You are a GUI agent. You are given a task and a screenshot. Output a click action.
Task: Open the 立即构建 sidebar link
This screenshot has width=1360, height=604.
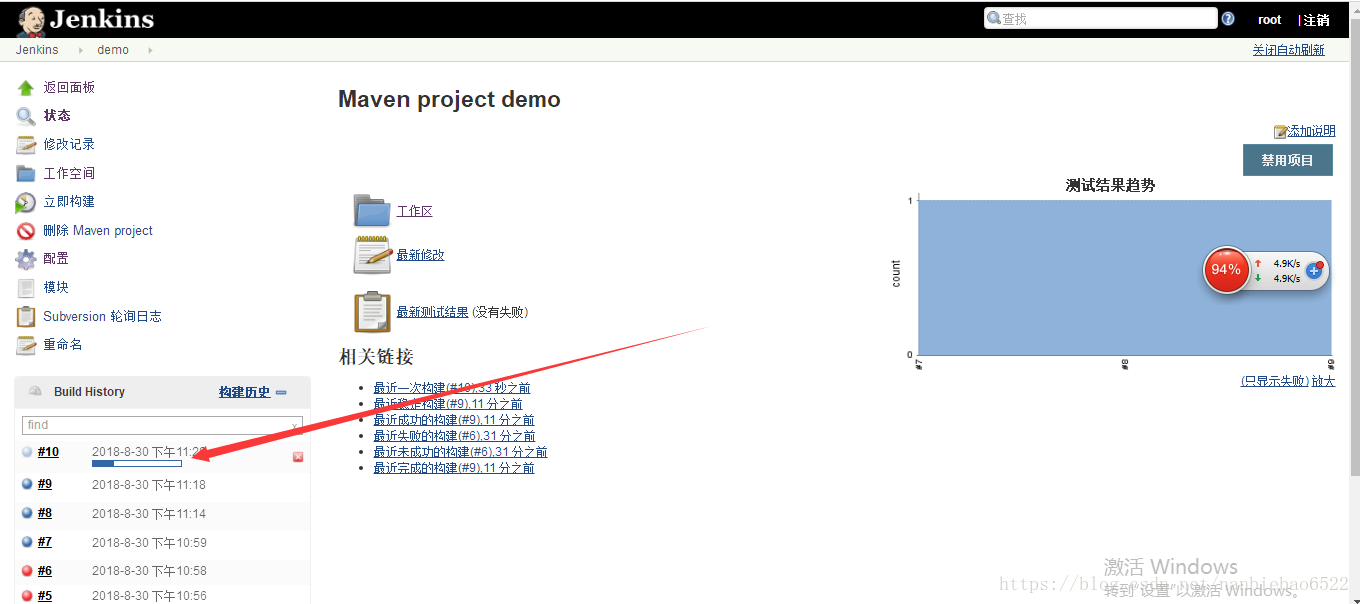(69, 202)
